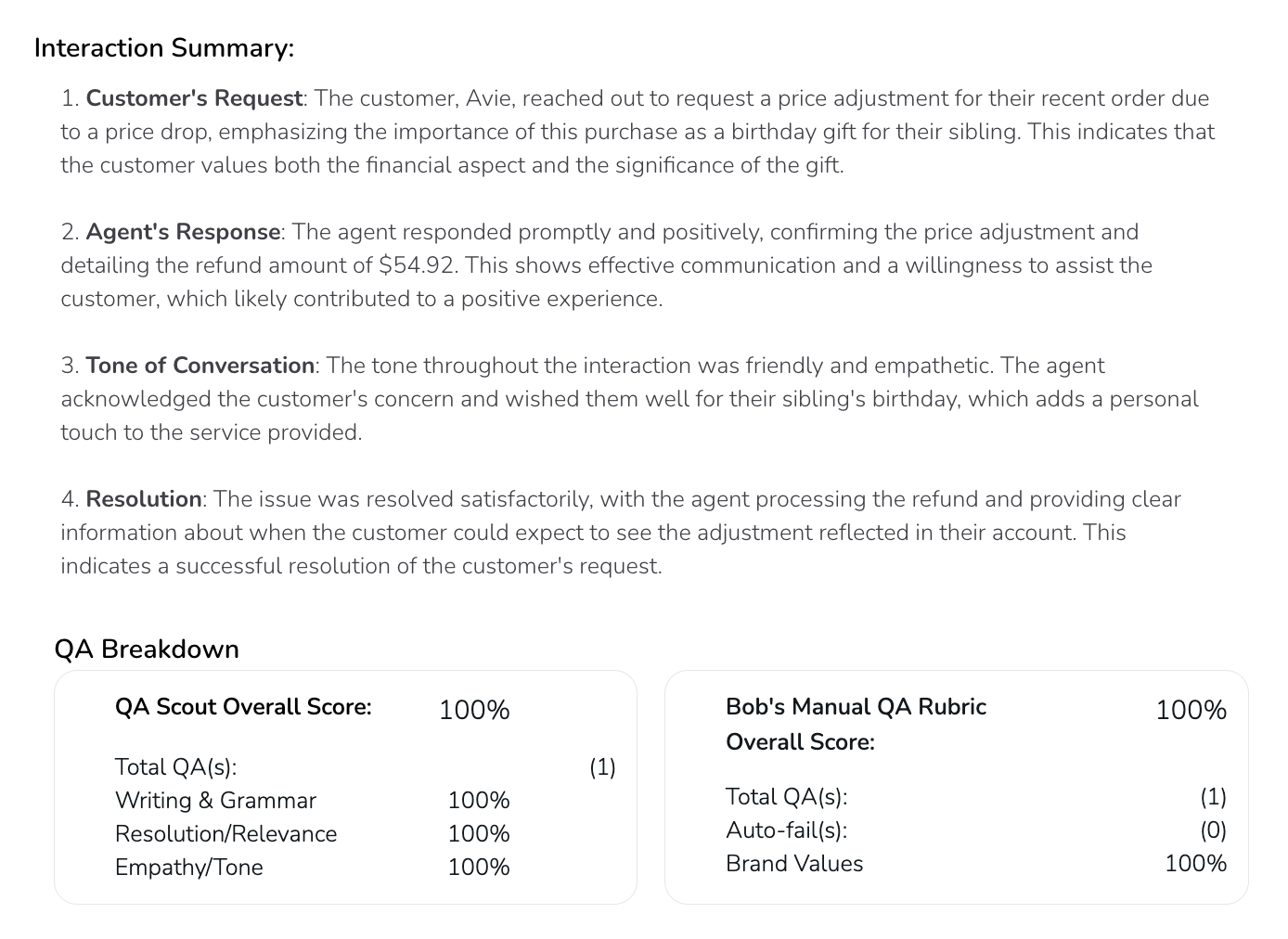Viewport: 1288px width, 939px height.
Task: Click the bold Tone of Conversation label
Action: [200, 366]
